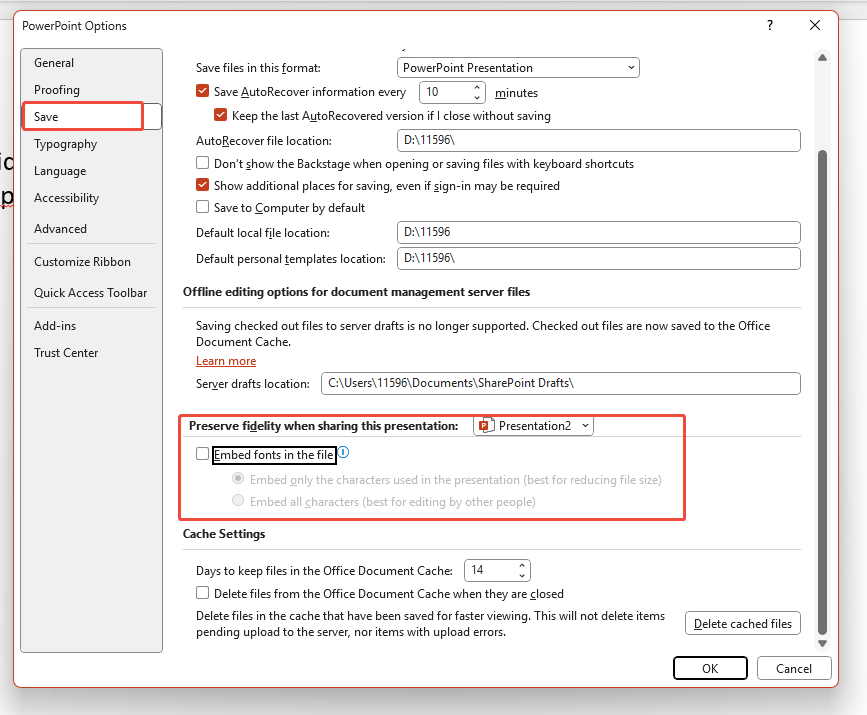Screen dimensions: 867x715
Task: Select Embed all characters radio button
Action: [x=238, y=501]
